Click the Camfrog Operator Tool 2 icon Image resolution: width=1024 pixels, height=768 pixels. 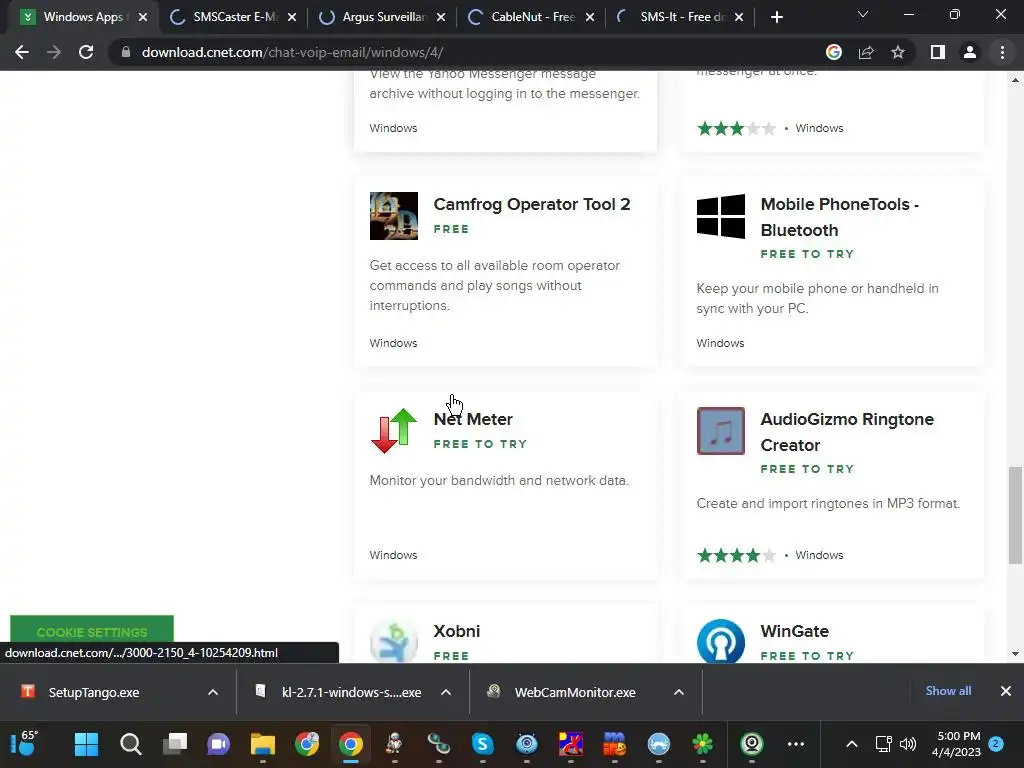(394, 216)
